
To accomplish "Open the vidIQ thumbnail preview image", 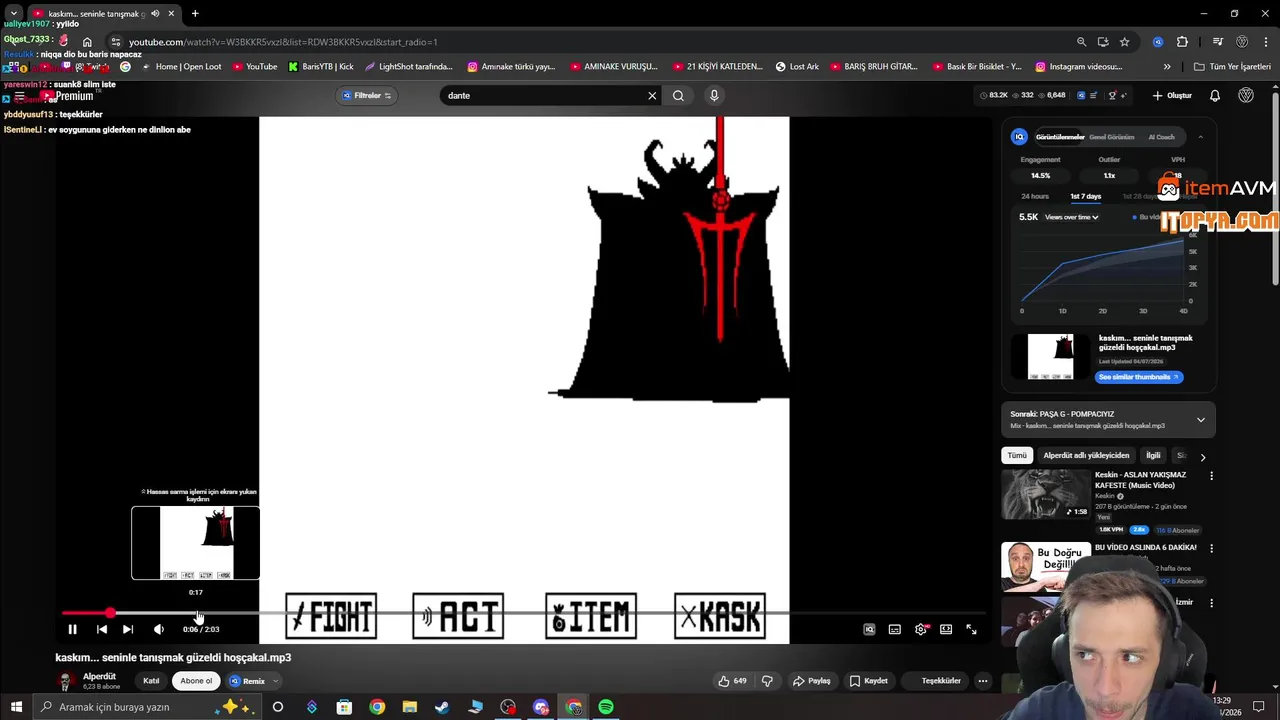I will click(1050, 357).
